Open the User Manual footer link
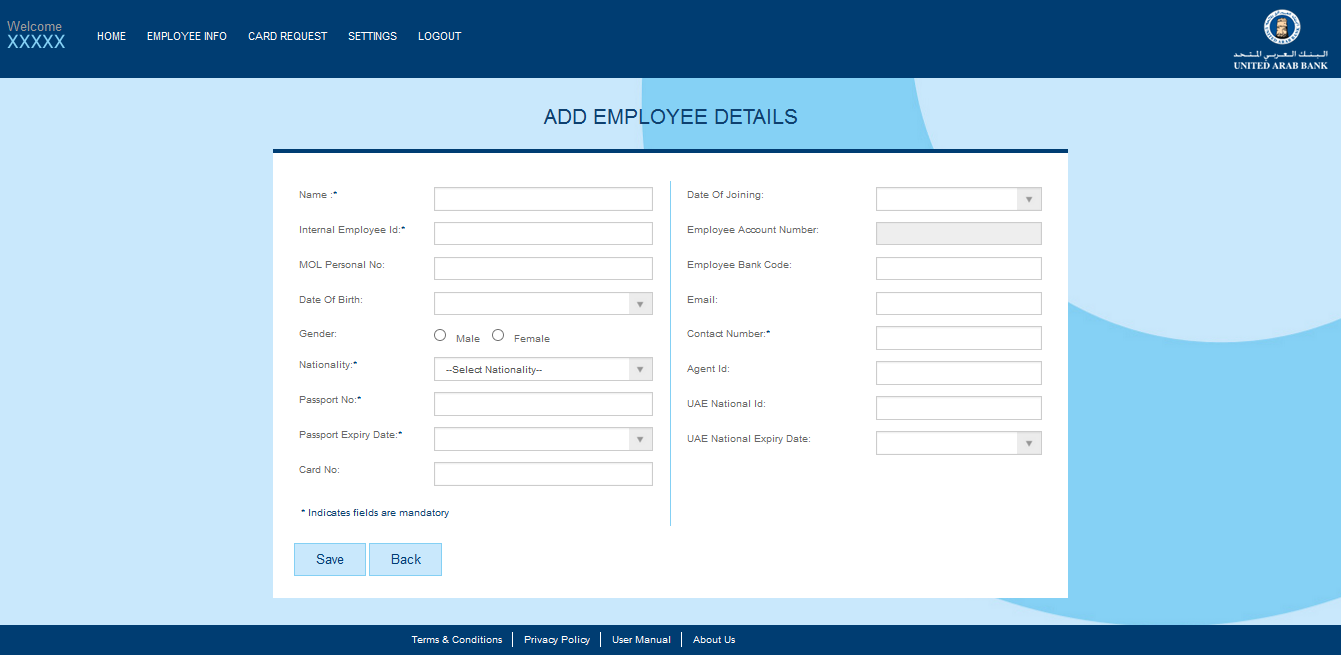This screenshot has height=655, width=1341. [641, 640]
